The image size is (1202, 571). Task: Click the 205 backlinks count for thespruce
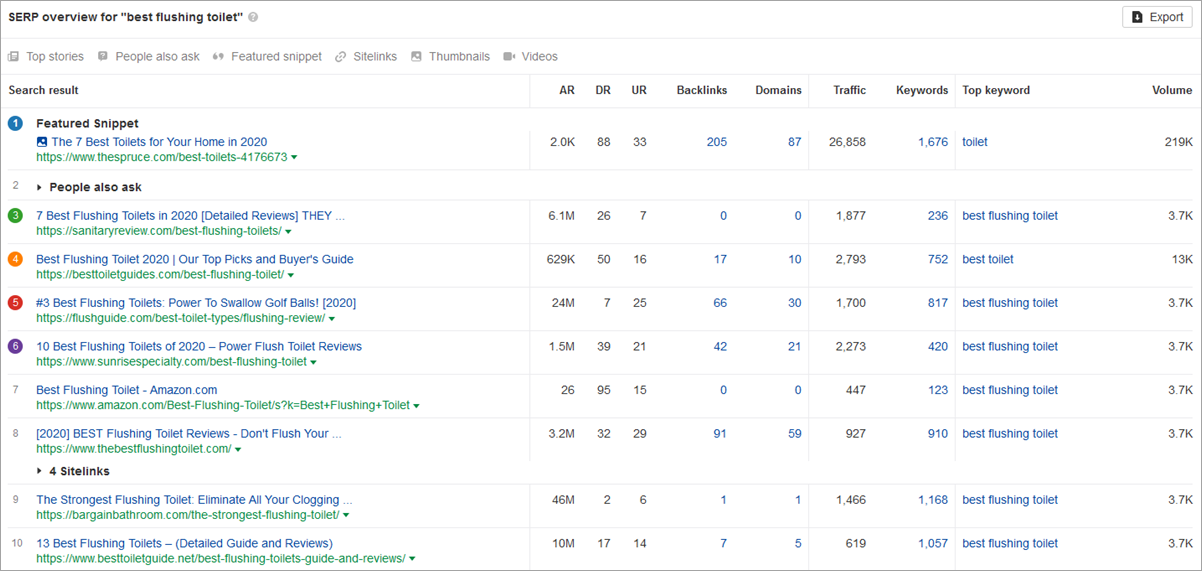[x=716, y=142]
